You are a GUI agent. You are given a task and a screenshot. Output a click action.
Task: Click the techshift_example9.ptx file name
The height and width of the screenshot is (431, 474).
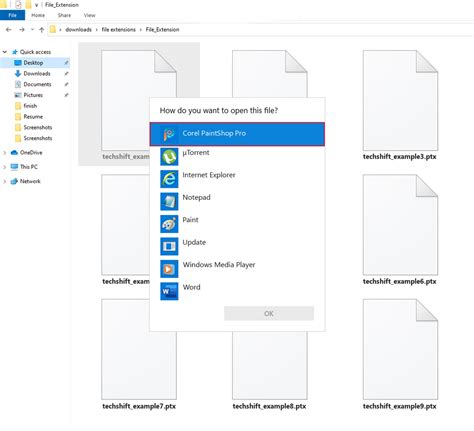[400, 406]
